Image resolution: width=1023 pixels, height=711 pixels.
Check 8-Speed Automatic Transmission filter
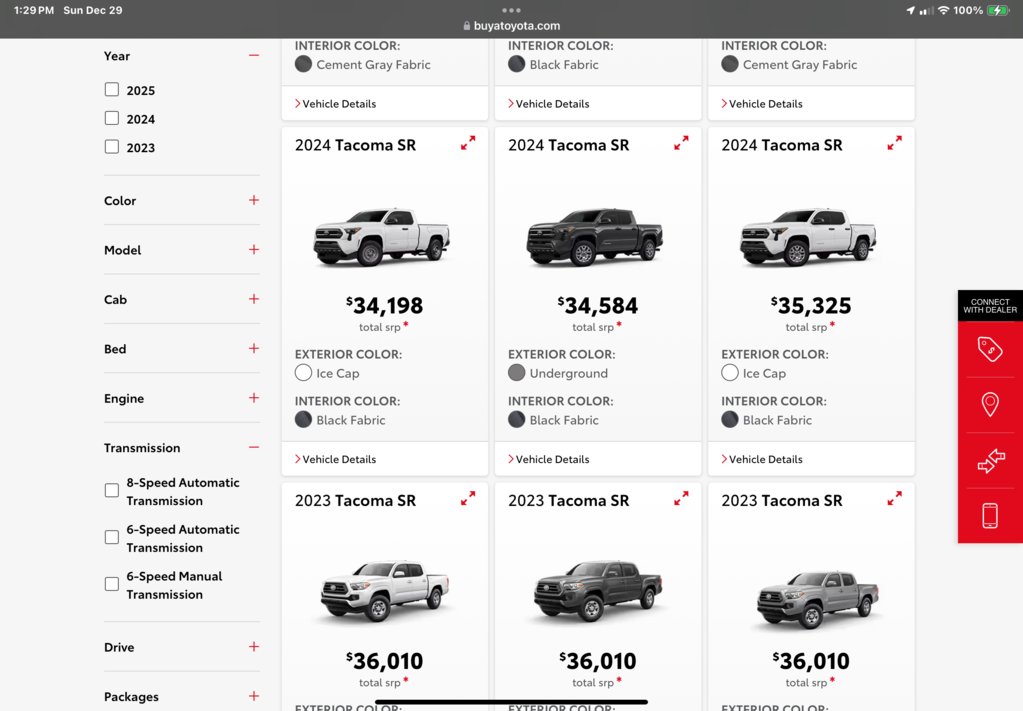[112, 491]
